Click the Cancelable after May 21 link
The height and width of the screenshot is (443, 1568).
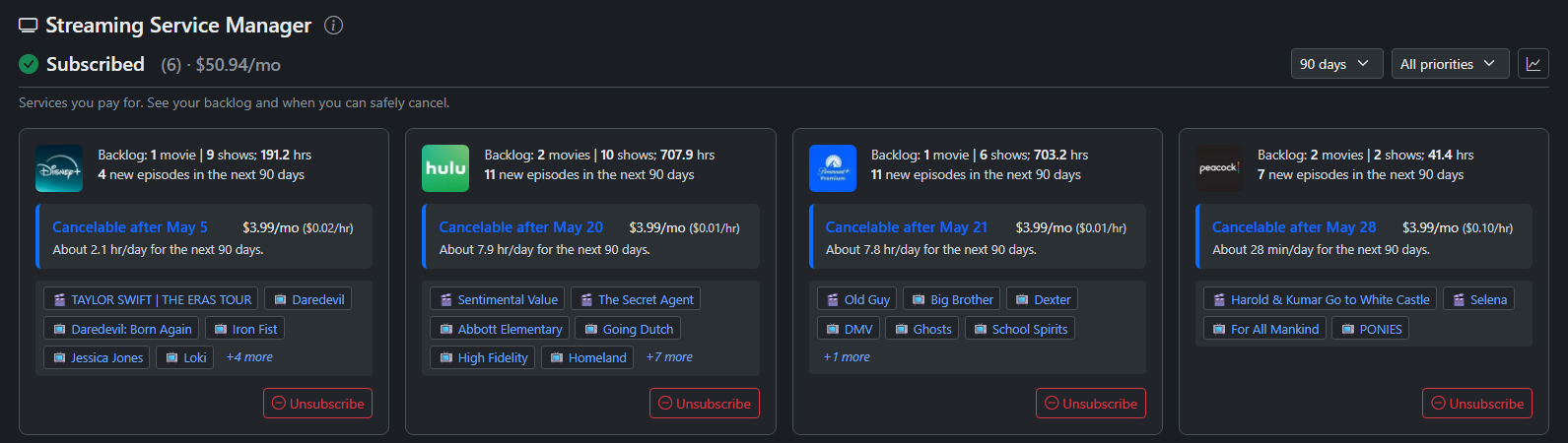906,227
